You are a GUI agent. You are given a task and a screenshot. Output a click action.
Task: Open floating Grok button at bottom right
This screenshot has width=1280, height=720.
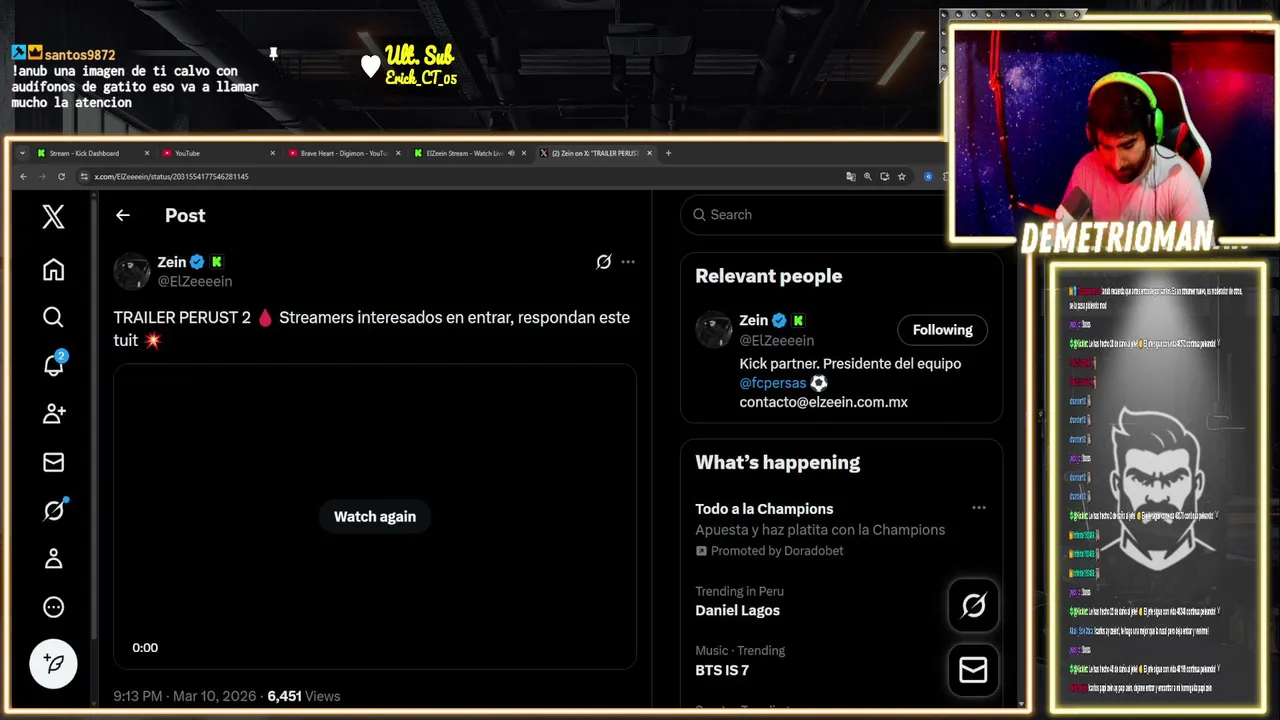pos(973,605)
